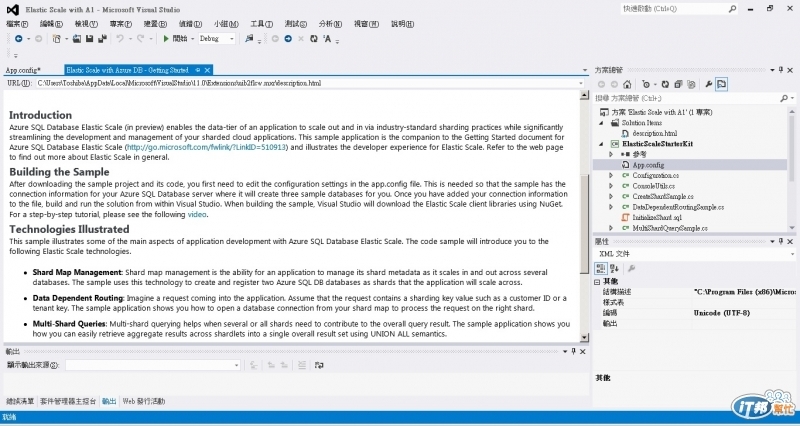Open the 檔案(F) menu

tap(17, 24)
